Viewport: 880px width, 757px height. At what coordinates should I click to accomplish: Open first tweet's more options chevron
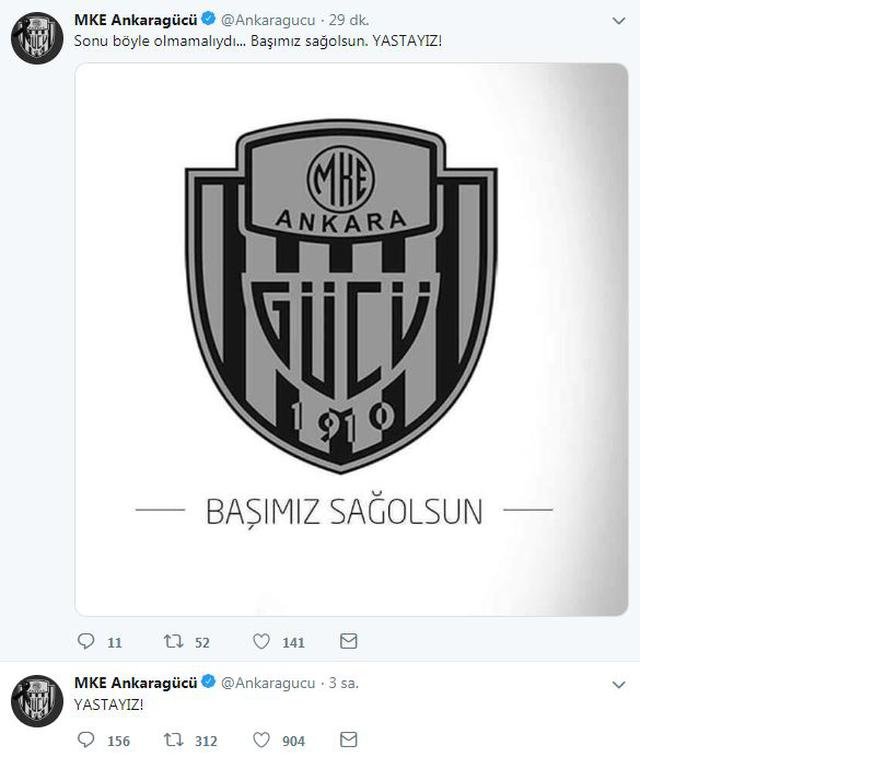pos(618,21)
